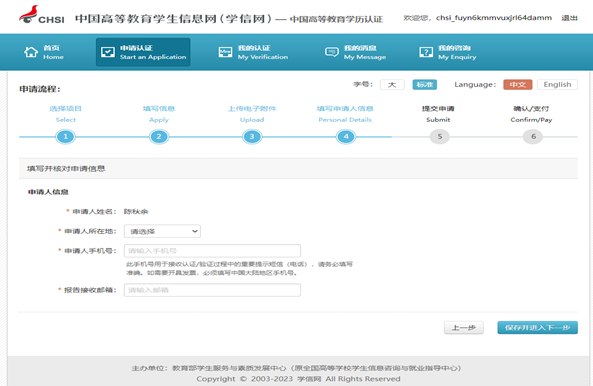The image size is (593, 386).
Task: Click the CHSI bird logo
Action: coord(29,14)
